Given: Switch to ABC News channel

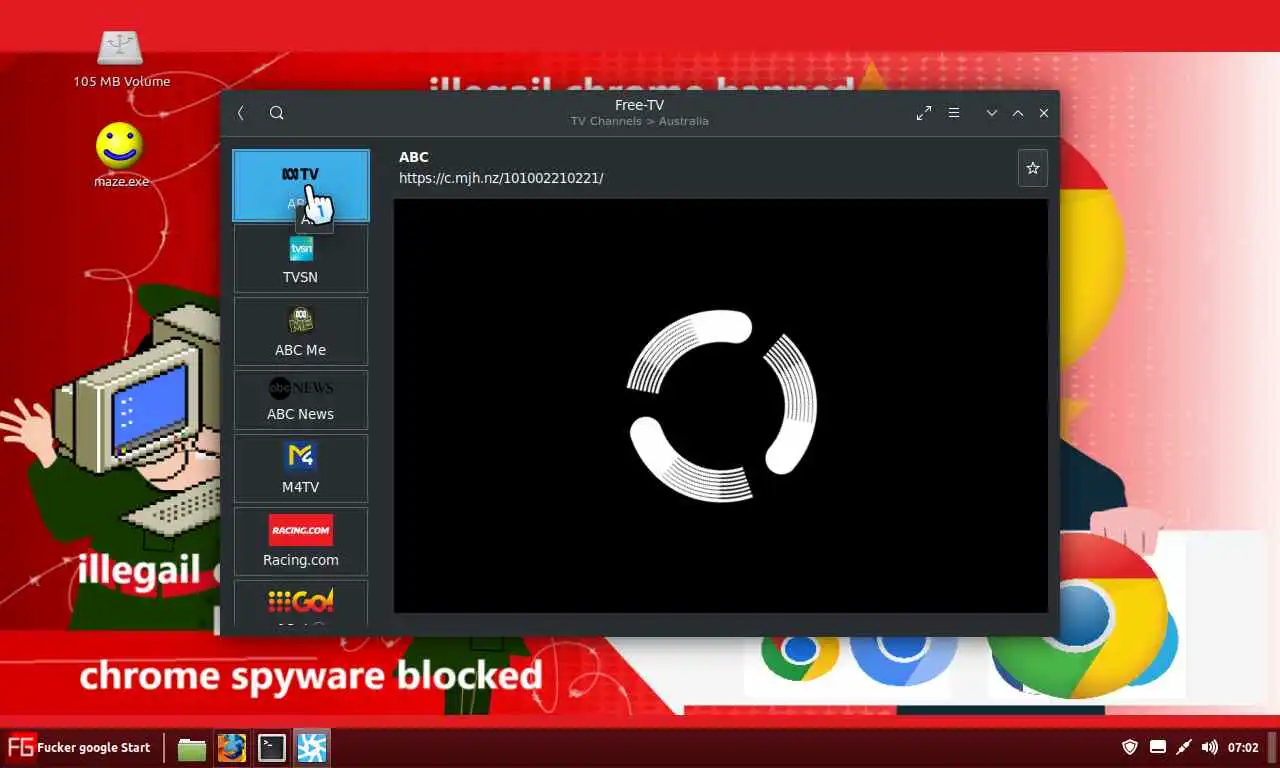Looking at the screenshot, I should pos(301,400).
